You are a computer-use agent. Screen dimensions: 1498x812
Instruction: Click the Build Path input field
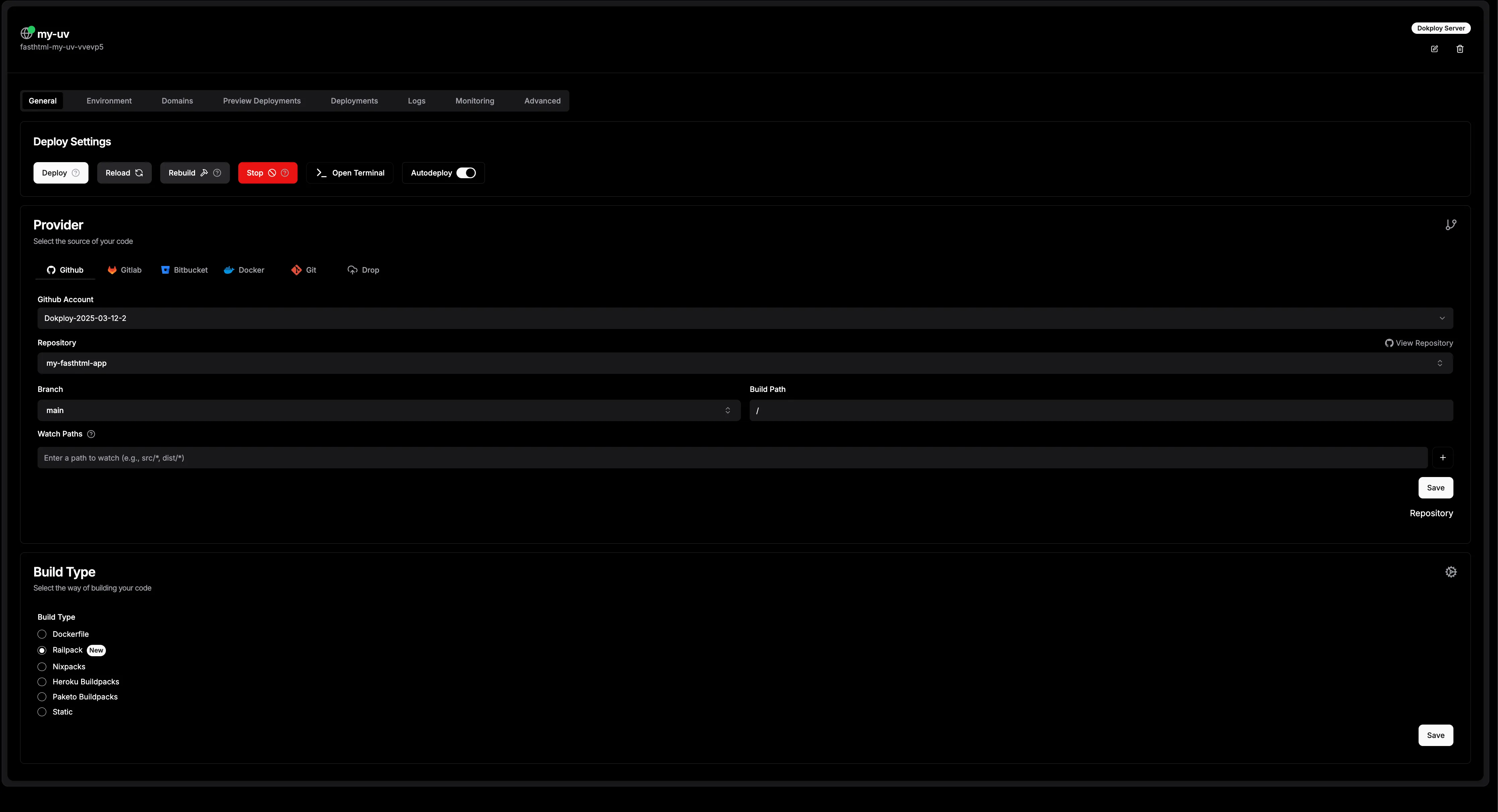click(1100, 410)
